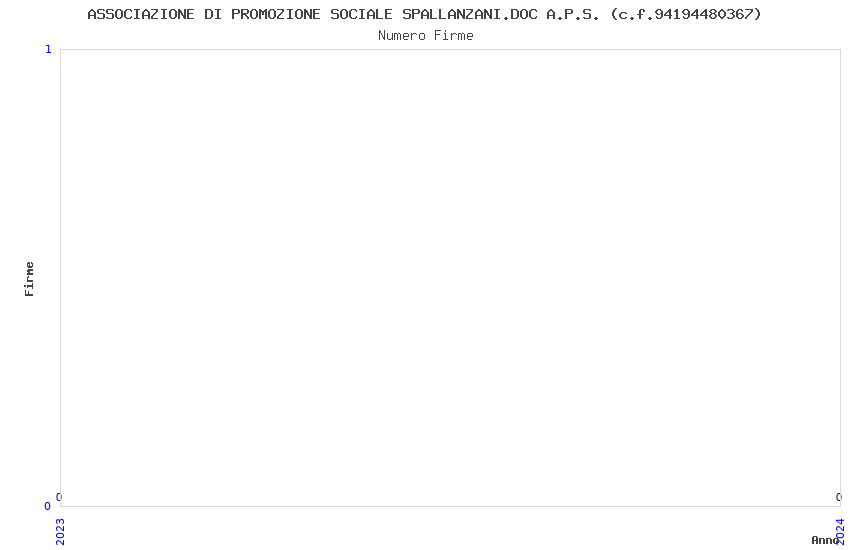Image resolution: width=850 pixels, height=550 pixels.
Task: Click the left vertical axis line
Action: pyautogui.click(x=60, y=278)
